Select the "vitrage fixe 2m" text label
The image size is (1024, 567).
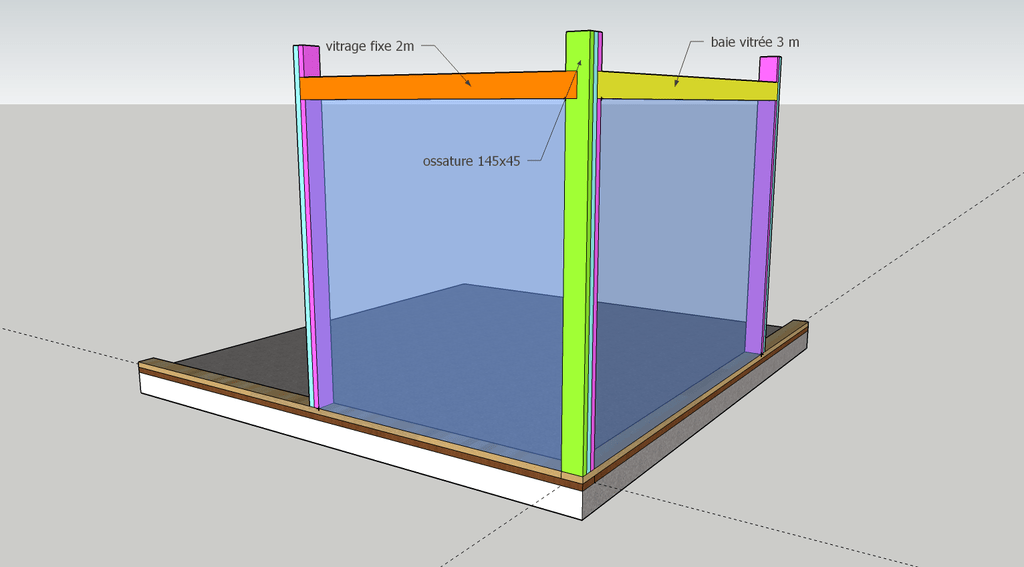click(x=370, y=46)
